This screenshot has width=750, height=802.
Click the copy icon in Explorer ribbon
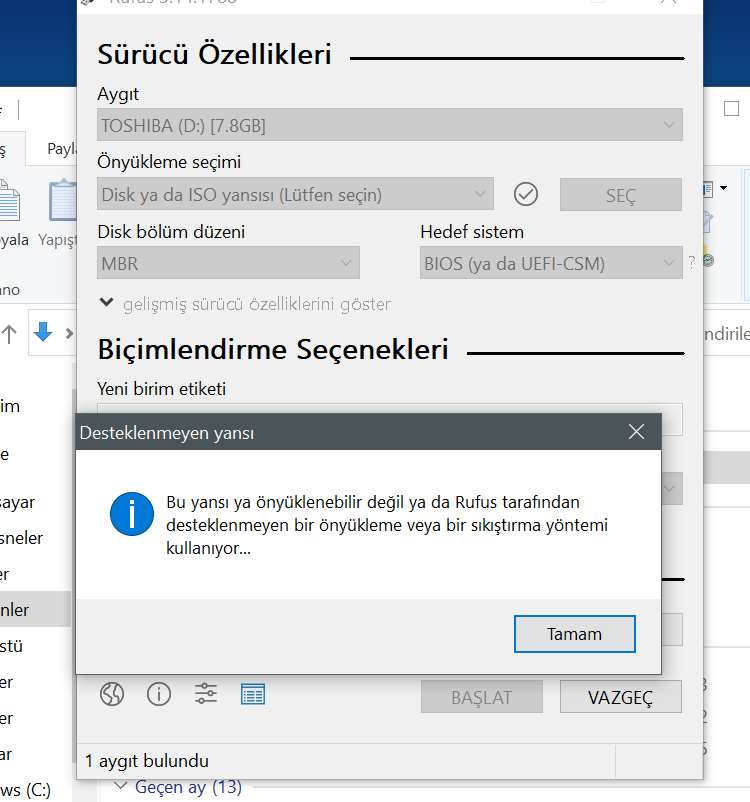pos(10,201)
